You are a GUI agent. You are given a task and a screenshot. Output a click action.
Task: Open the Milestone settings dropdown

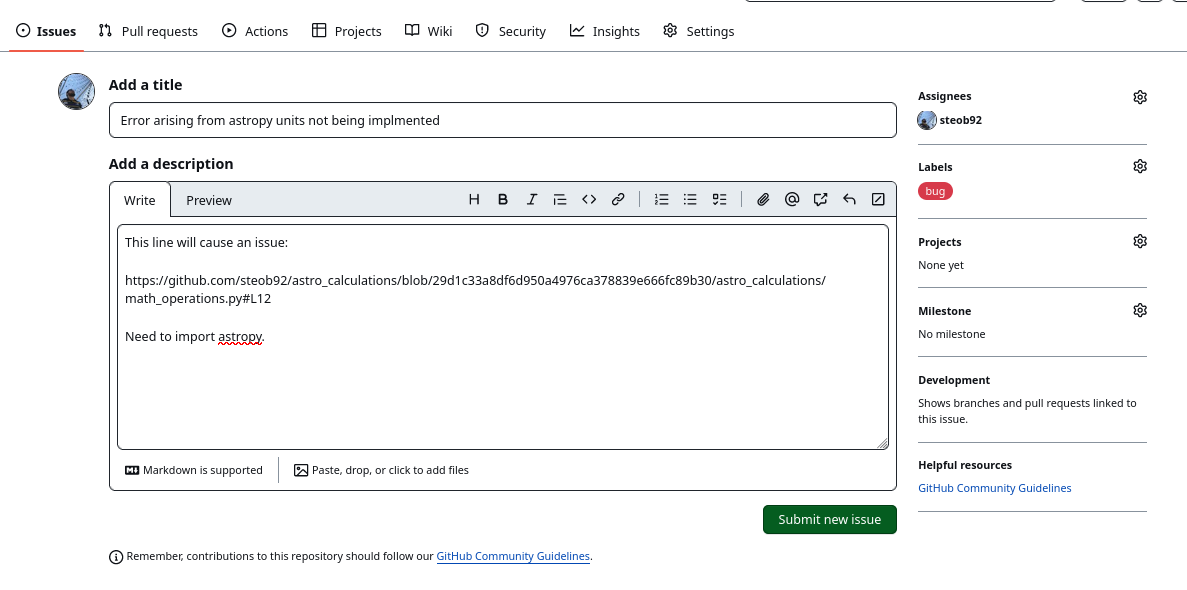click(x=1140, y=310)
